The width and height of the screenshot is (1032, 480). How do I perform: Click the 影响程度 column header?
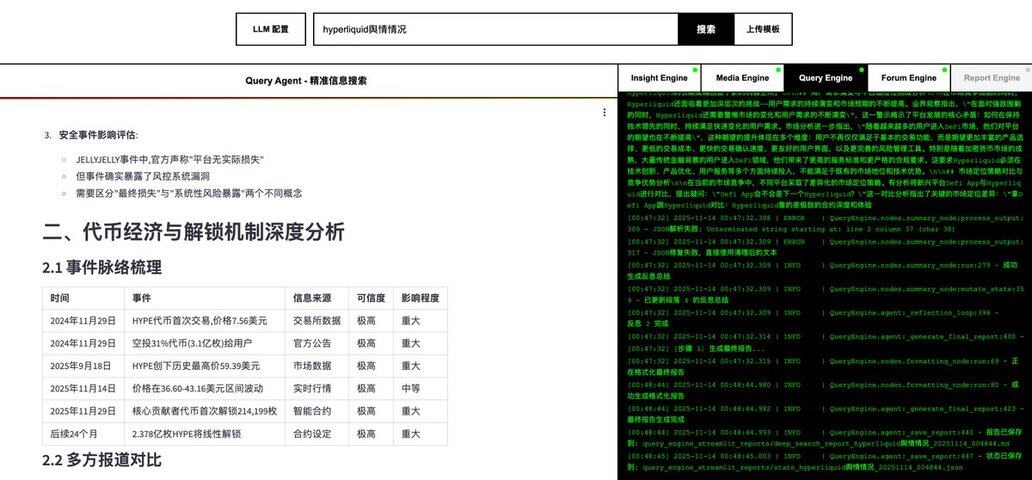click(419, 298)
